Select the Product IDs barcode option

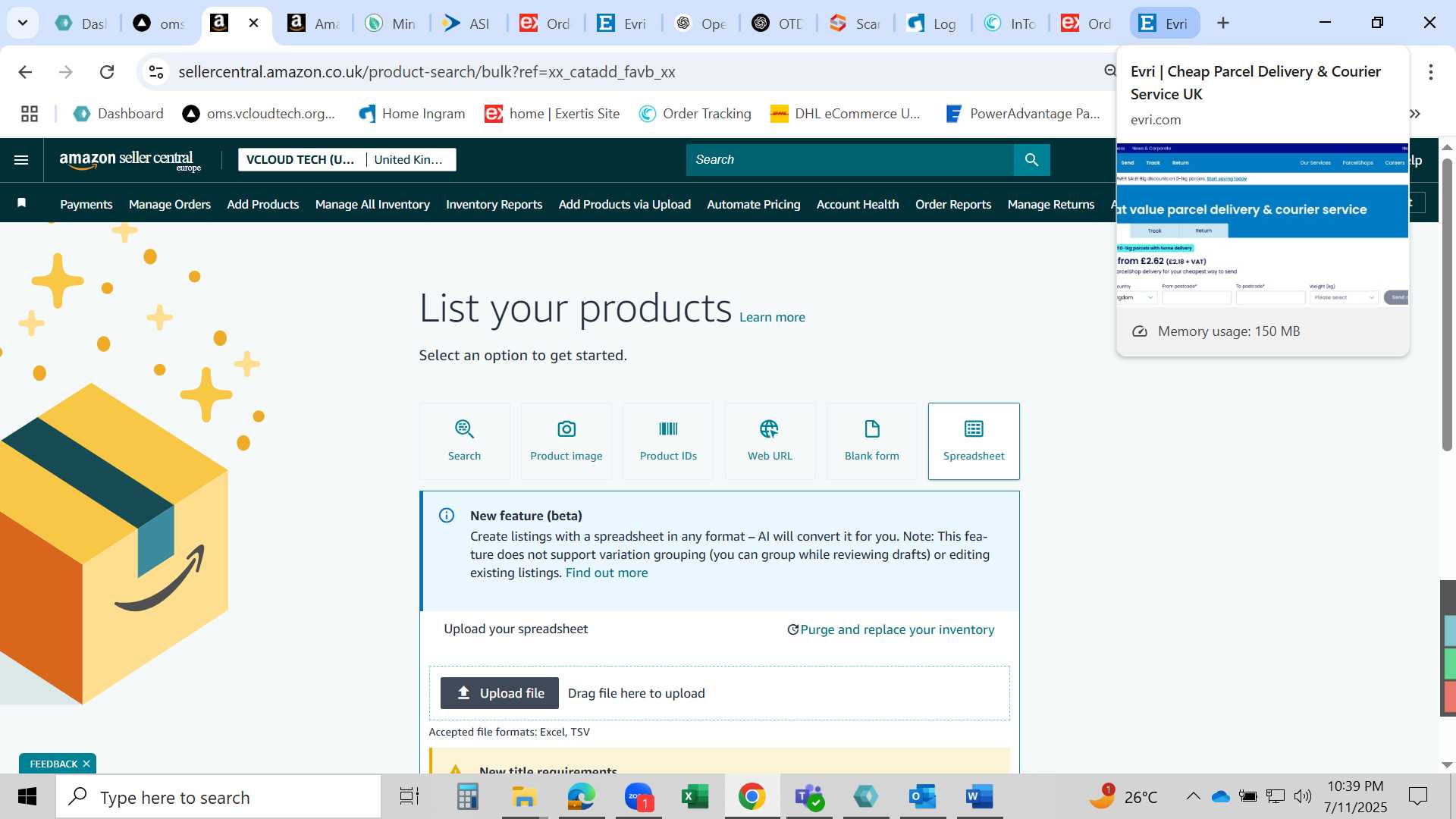tap(668, 441)
